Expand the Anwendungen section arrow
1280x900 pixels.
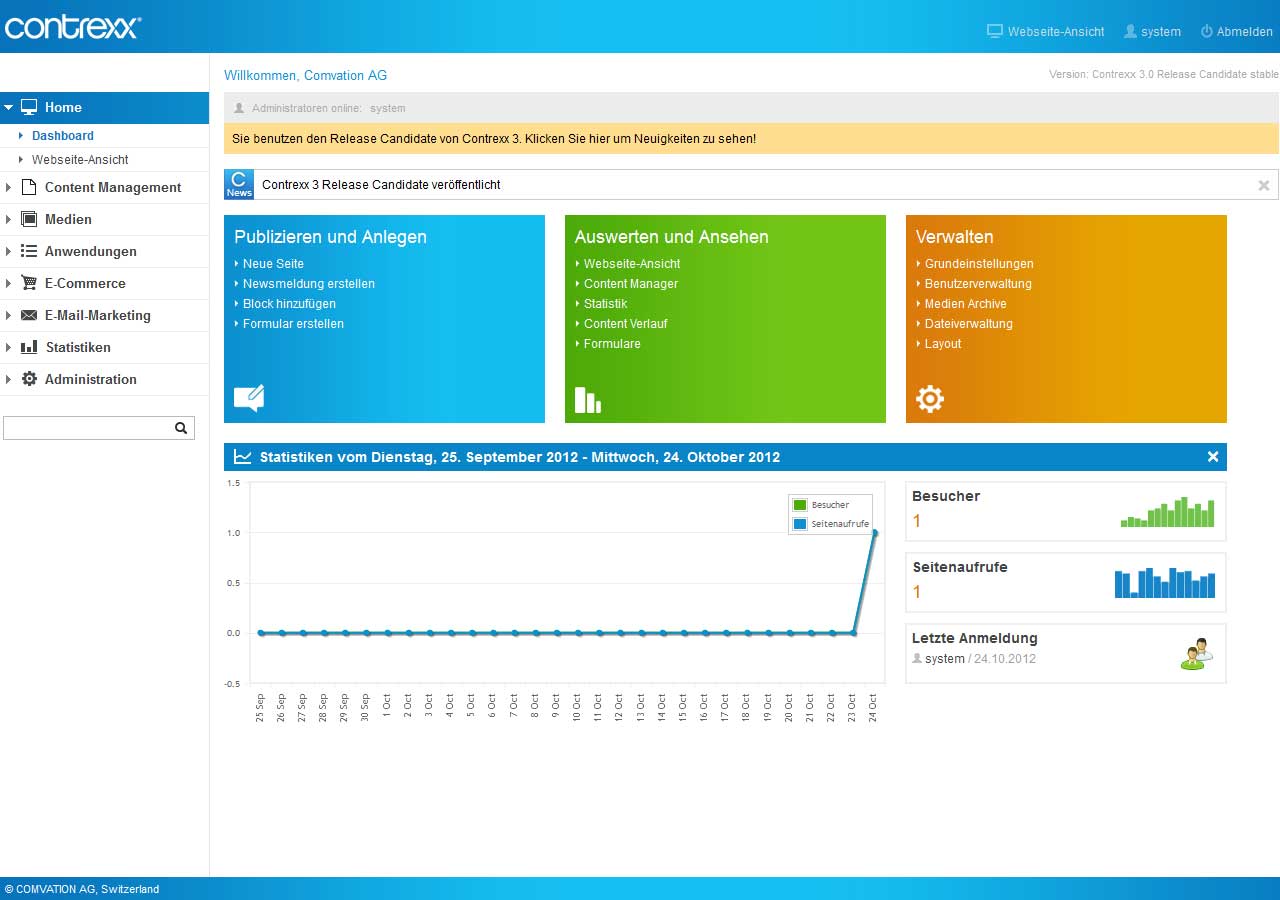[8, 251]
